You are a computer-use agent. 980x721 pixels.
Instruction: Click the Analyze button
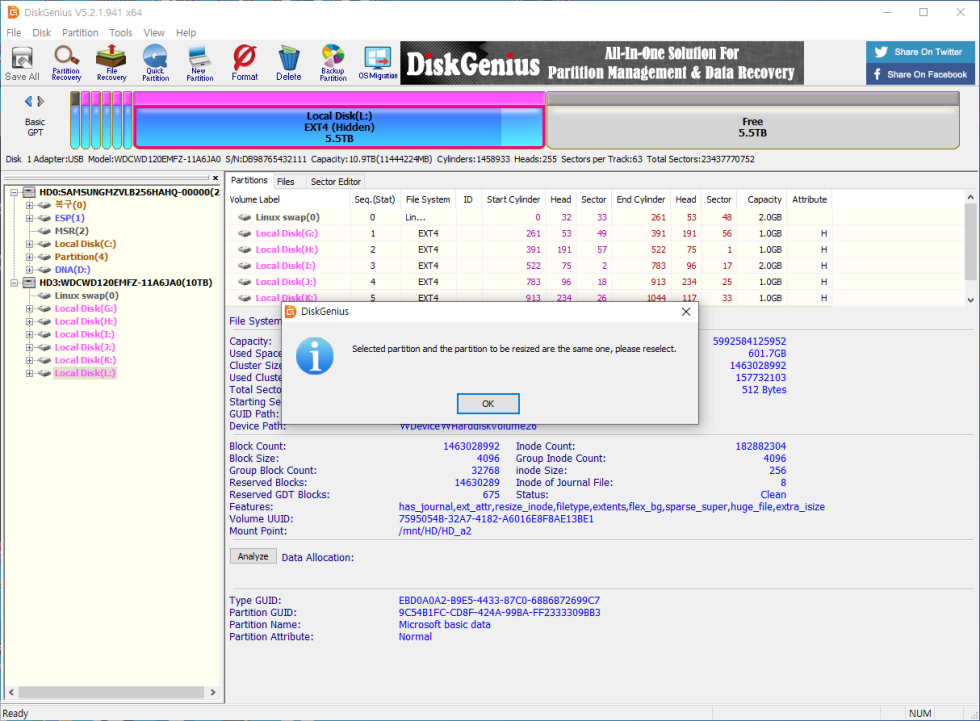253,557
